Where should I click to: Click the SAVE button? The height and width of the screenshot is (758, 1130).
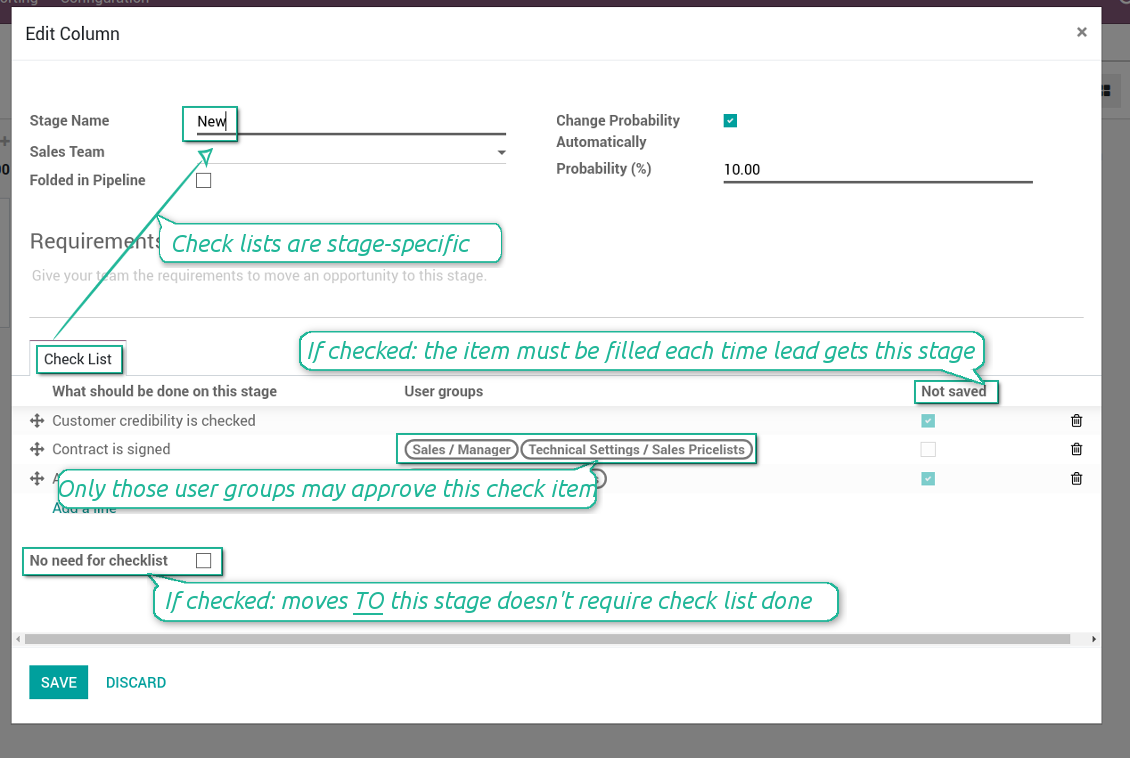58,682
